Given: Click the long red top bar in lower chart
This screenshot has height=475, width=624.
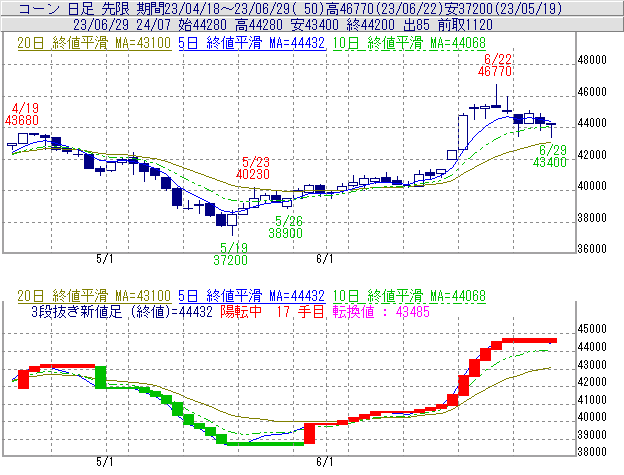Looking at the screenshot, I should pyautogui.click(x=529, y=340).
